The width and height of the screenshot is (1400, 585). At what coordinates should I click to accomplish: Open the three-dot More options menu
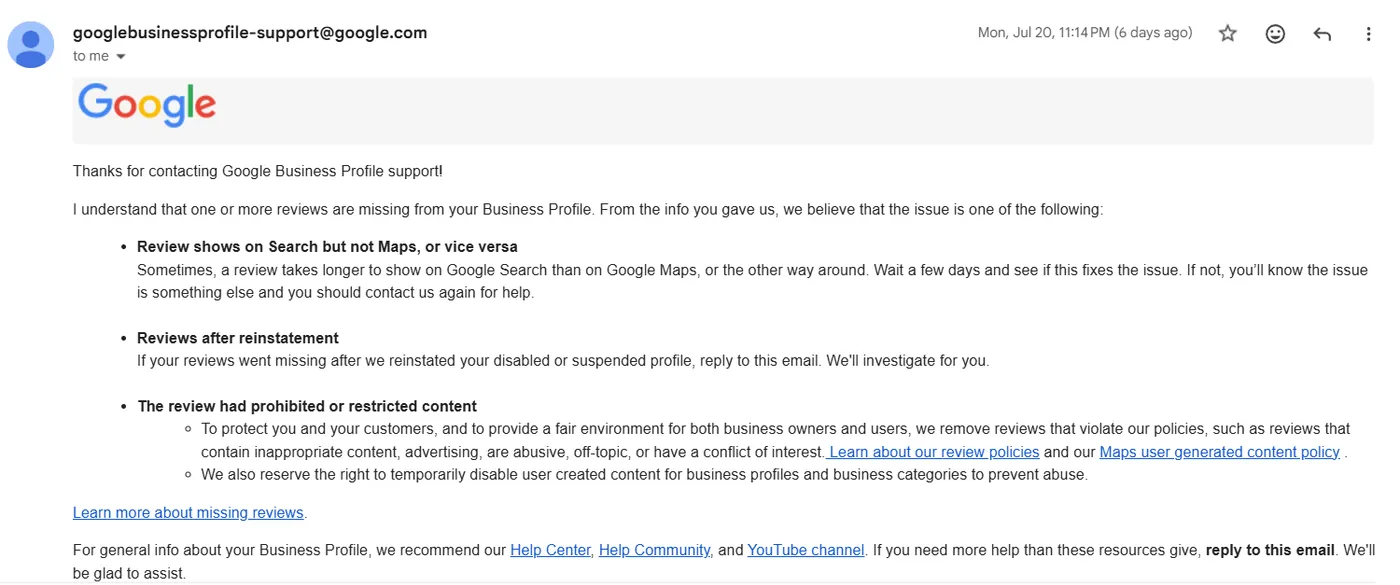click(x=1369, y=34)
